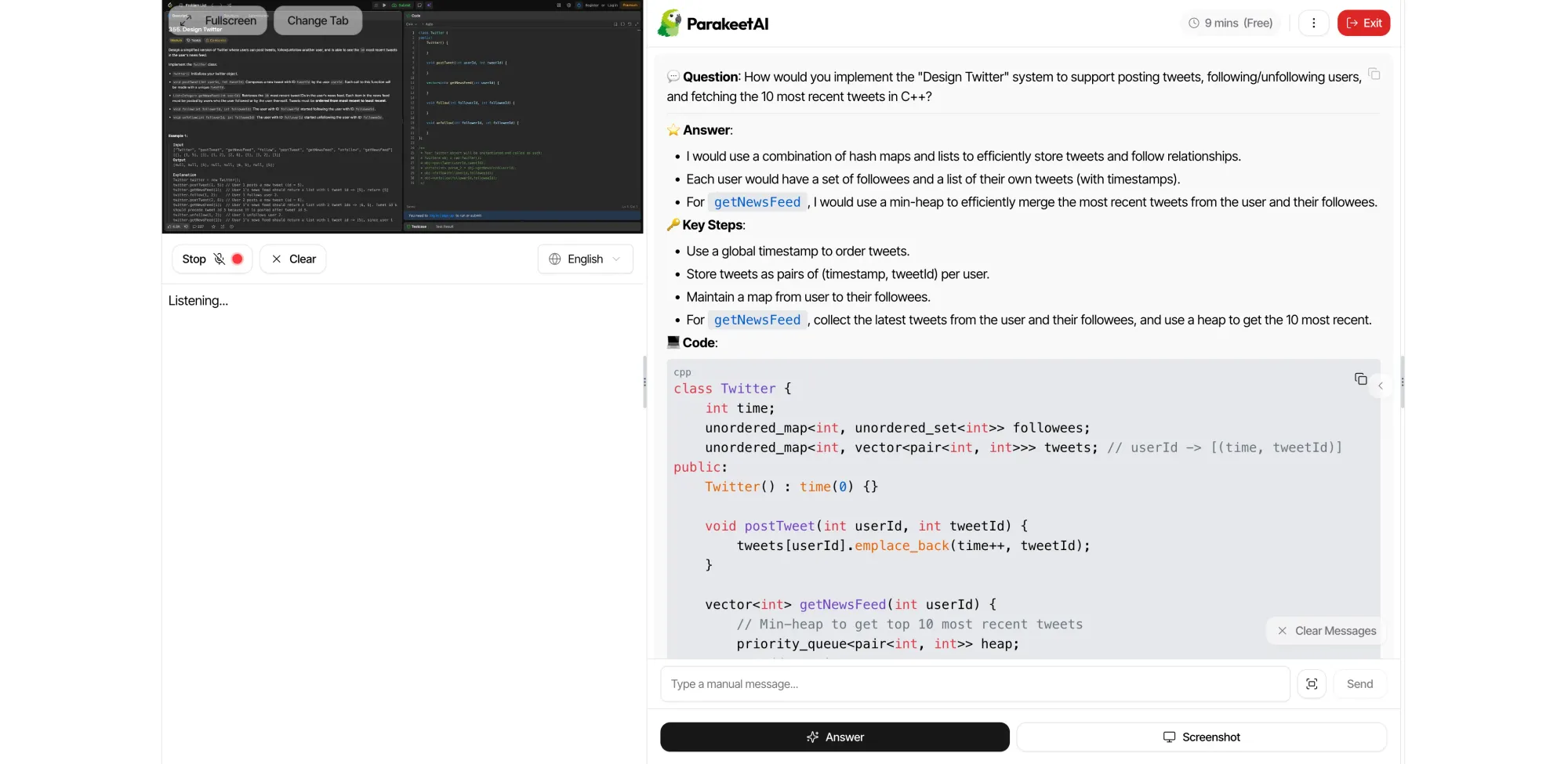The image size is (1568, 764).
Task: Collapse the side panel chevron arrow
Action: [x=1381, y=386]
